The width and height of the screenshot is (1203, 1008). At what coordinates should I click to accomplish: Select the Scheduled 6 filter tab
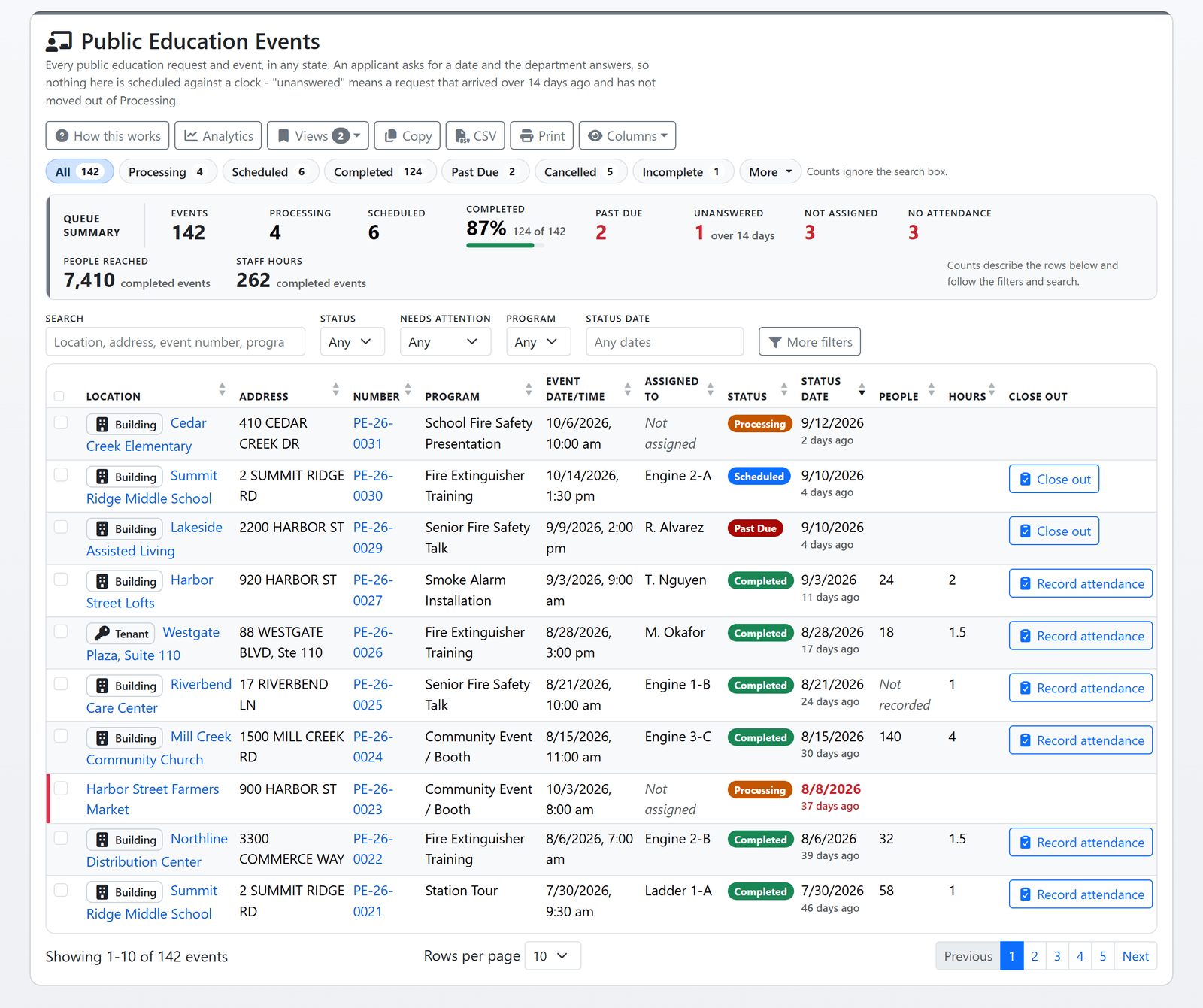tap(271, 172)
